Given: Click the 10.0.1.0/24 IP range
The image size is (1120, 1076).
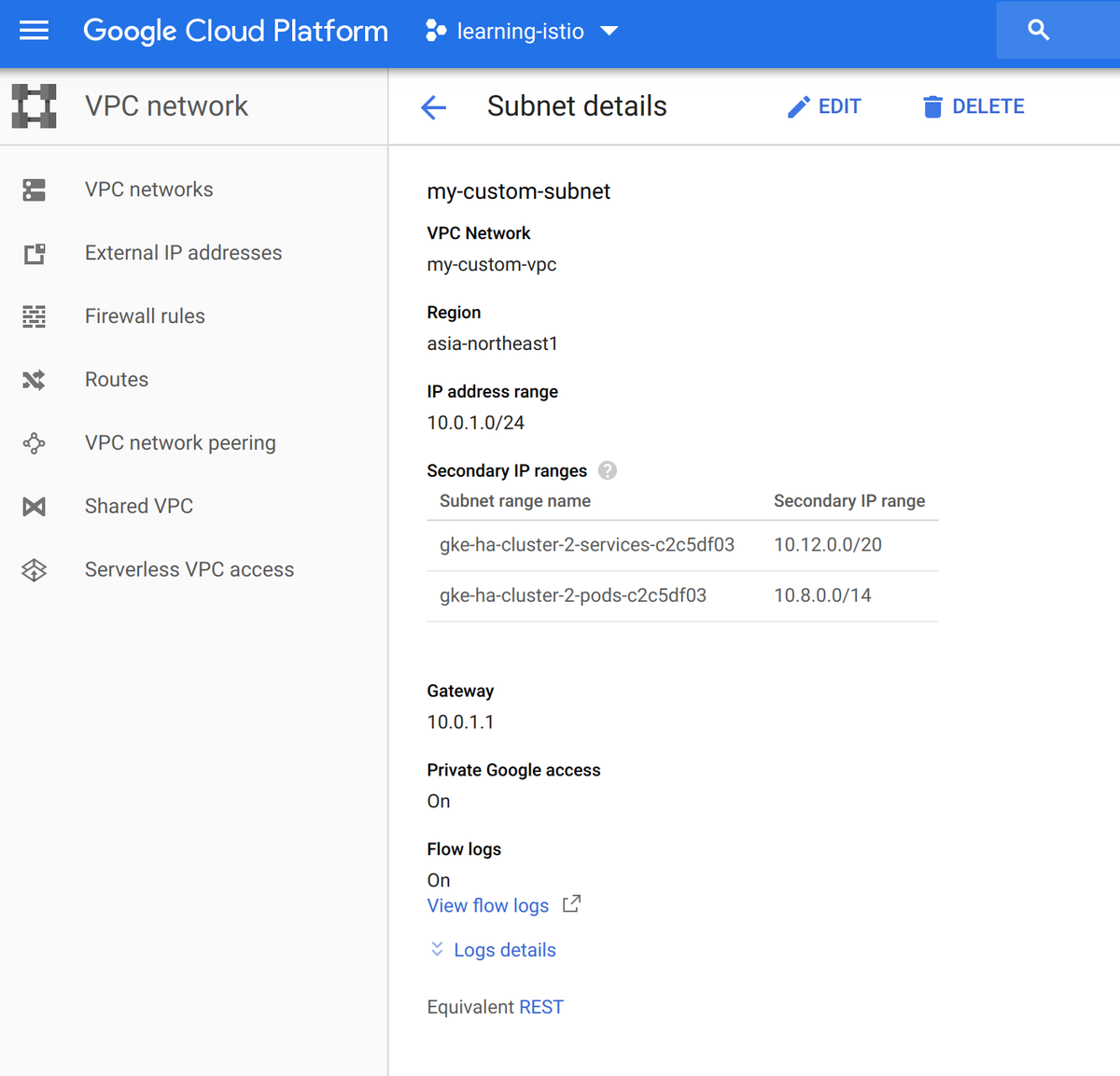Looking at the screenshot, I should click(476, 423).
